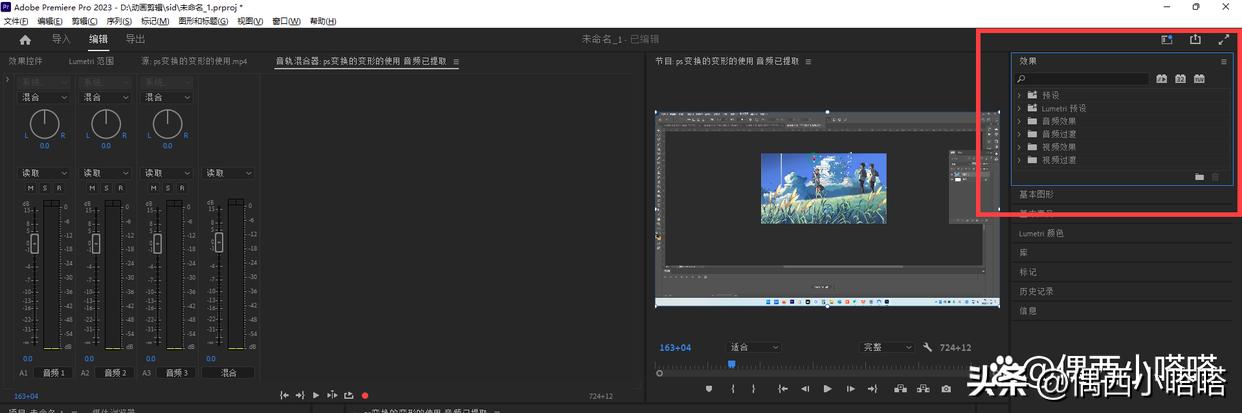This screenshot has width=1242, height=413.
Task: Open Effects panel menu icon
Action: tap(1223, 61)
